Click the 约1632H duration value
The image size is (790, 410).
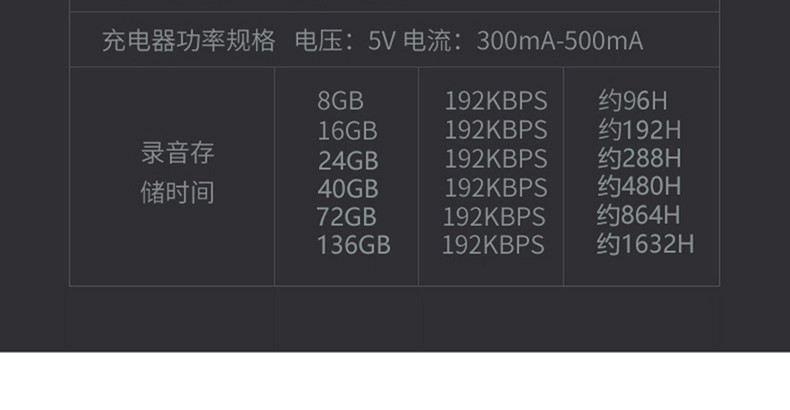645,244
